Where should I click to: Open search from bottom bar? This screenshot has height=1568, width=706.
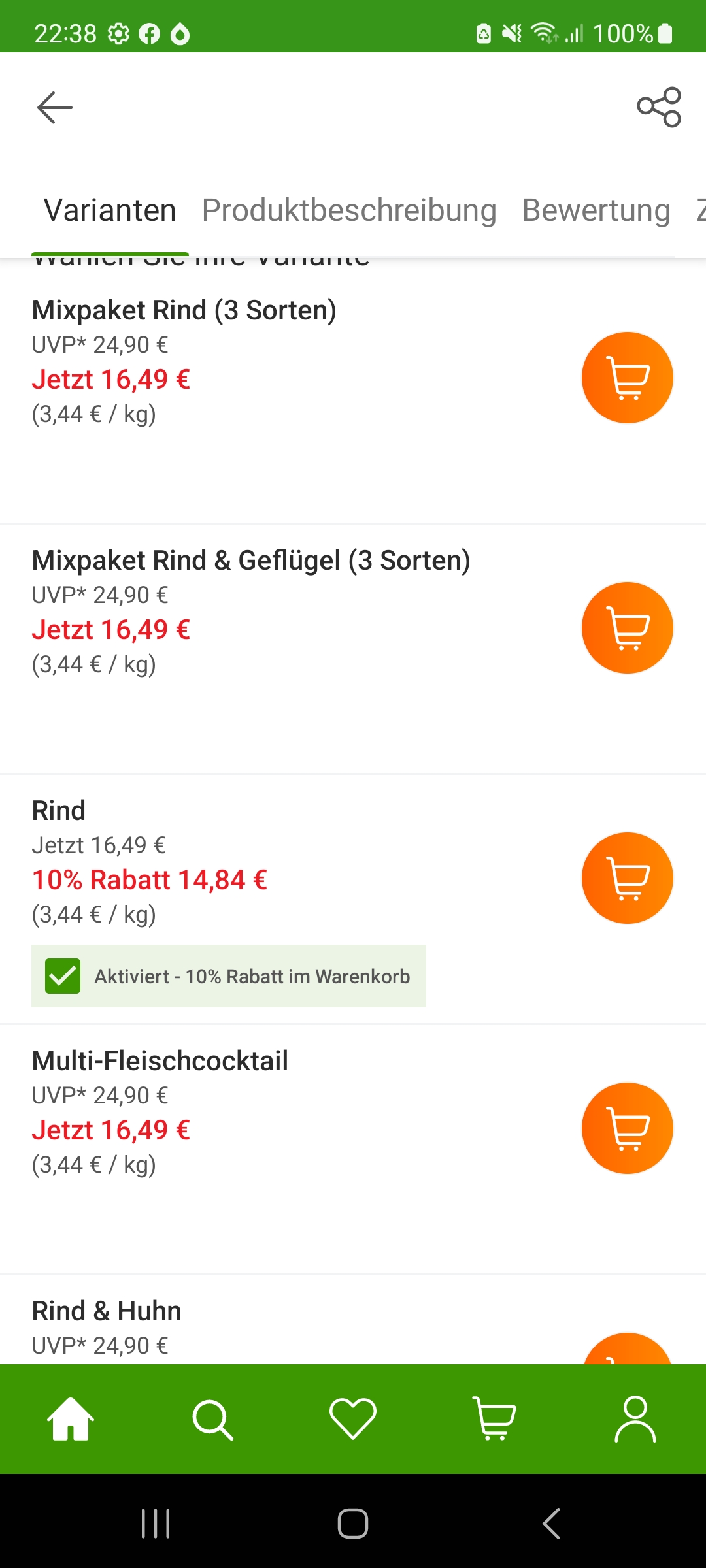[212, 1420]
